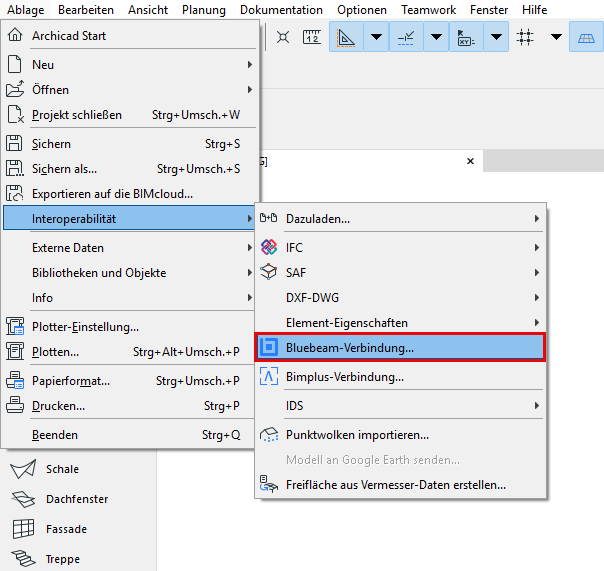Toggle the XY coordinate tracker button
Image resolution: width=604 pixels, height=571 pixels.
(x=466, y=37)
